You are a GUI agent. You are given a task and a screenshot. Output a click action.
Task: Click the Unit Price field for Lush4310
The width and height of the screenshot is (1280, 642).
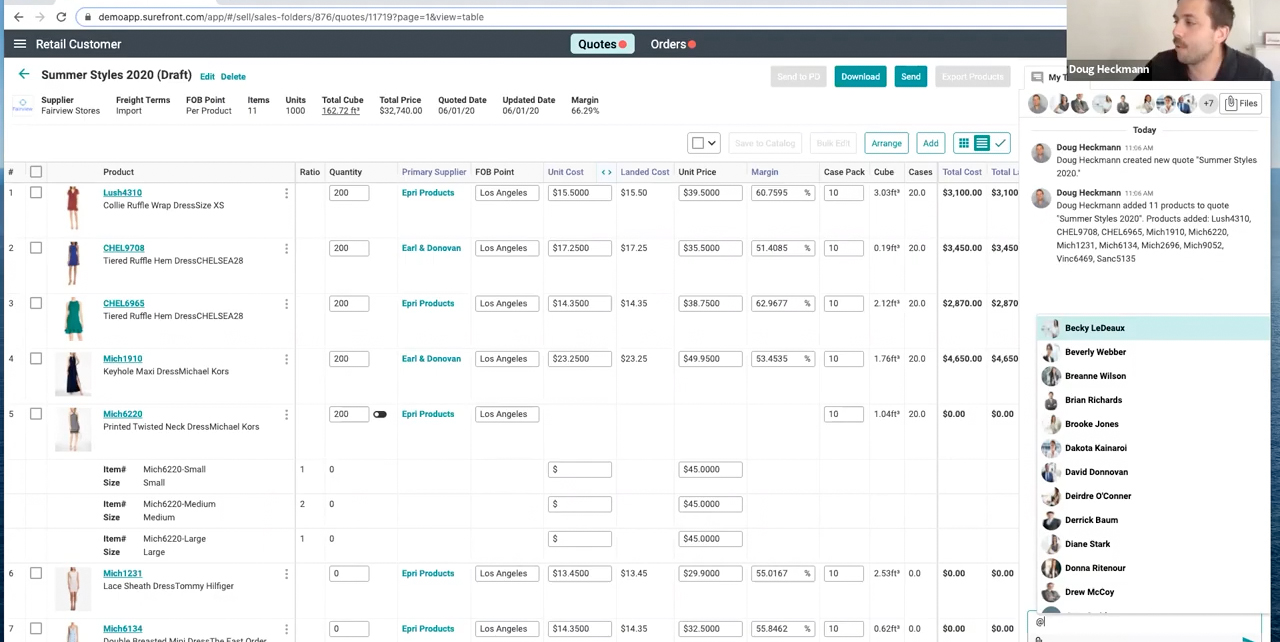(709, 193)
